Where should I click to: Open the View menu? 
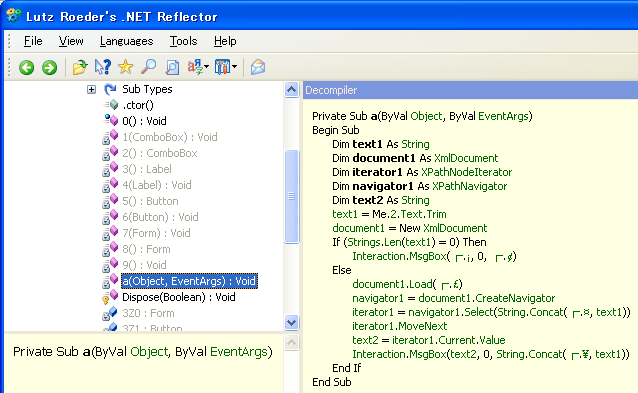71,41
